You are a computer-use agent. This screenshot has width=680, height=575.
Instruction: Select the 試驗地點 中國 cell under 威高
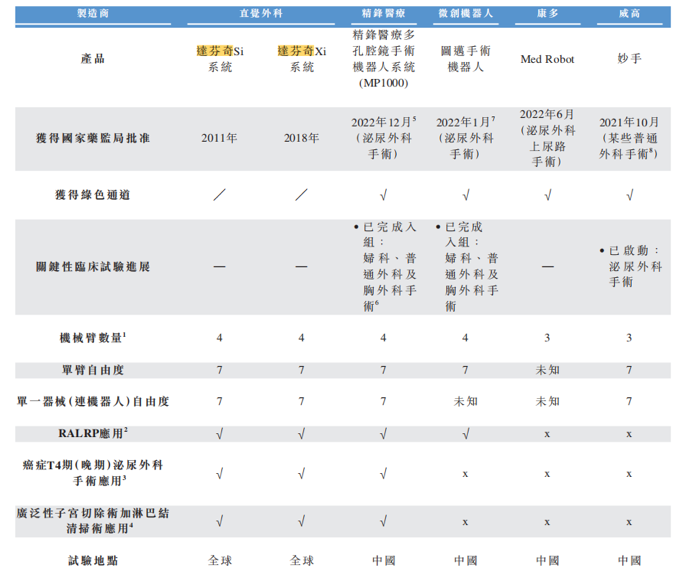(x=629, y=561)
